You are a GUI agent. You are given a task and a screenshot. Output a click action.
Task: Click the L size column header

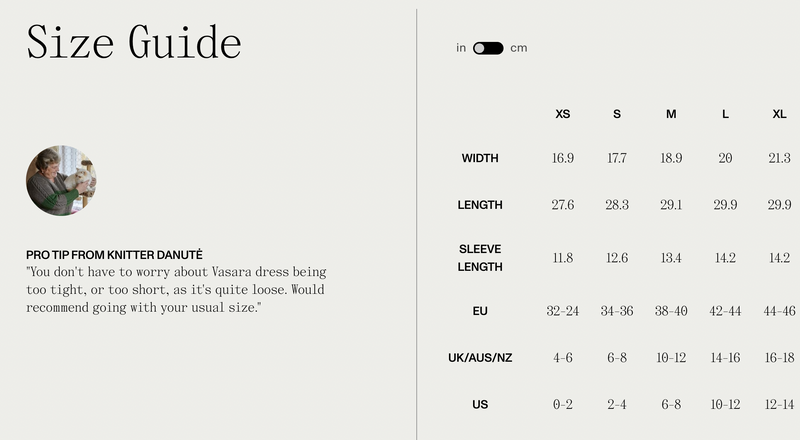pos(725,114)
